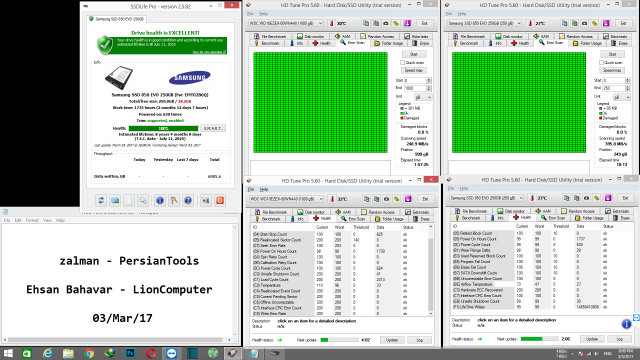This screenshot has width=640, height=360.
Task: Click the yellow tag options icon in the Samsung Error Scan window
Action: click(595, 23)
